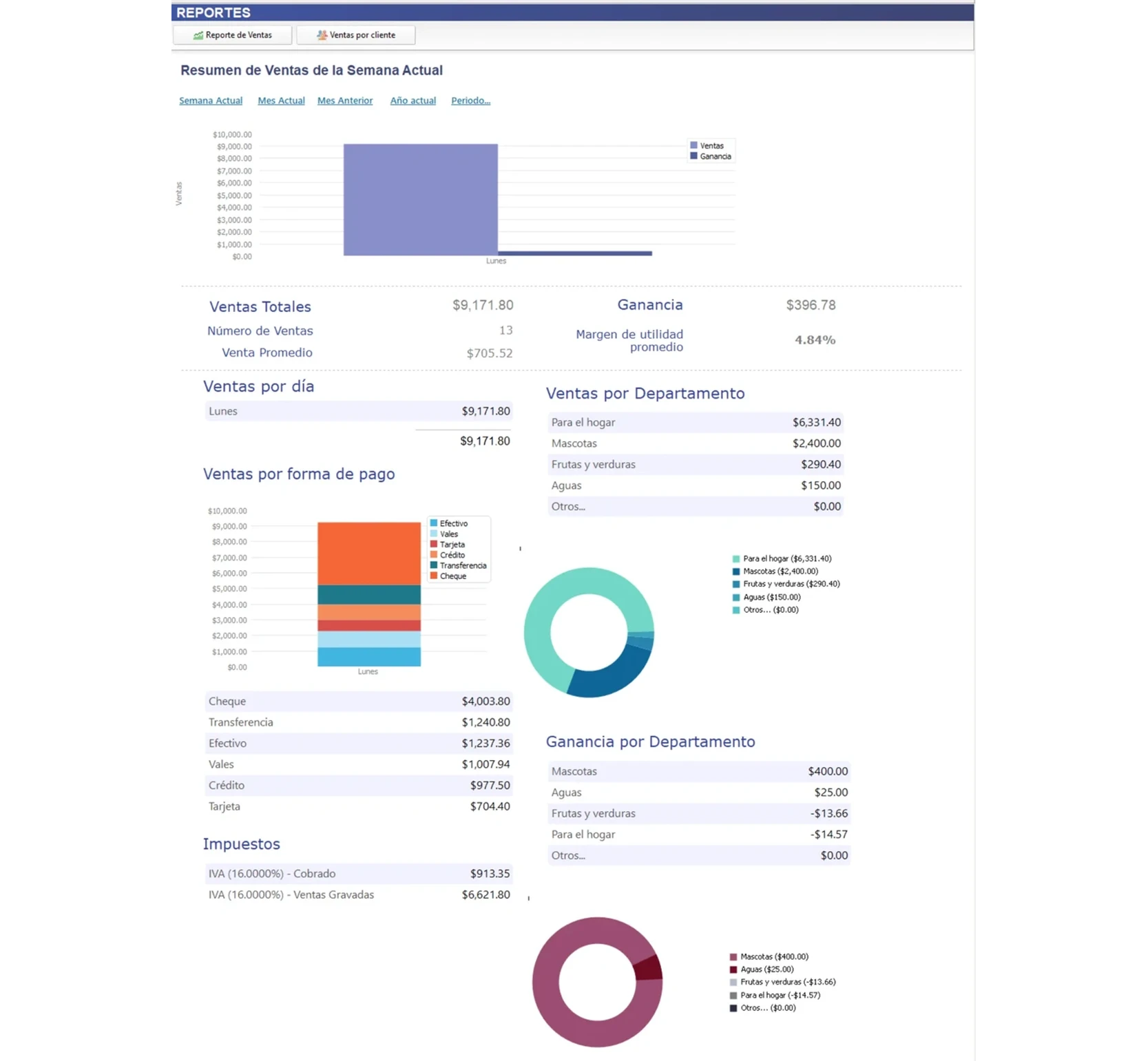Open the Periodo... date range selector
The height and width of the screenshot is (1061, 1148).
coord(470,100)
